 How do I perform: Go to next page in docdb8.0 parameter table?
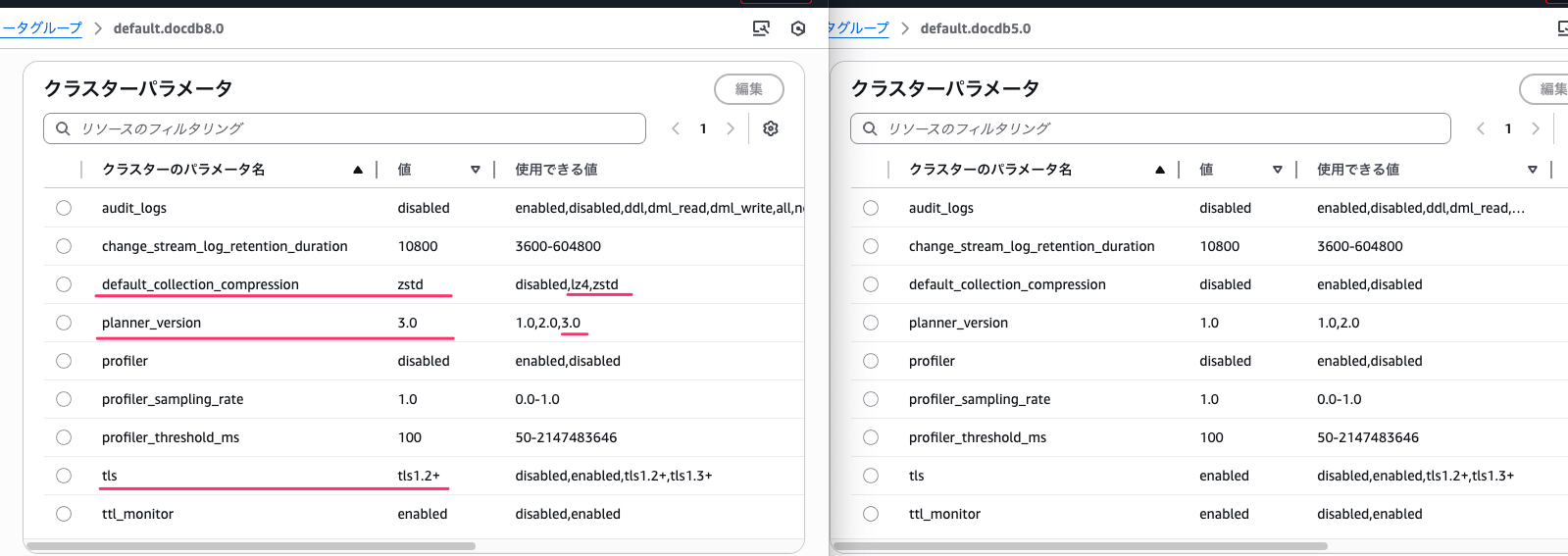tap(731, 128)
